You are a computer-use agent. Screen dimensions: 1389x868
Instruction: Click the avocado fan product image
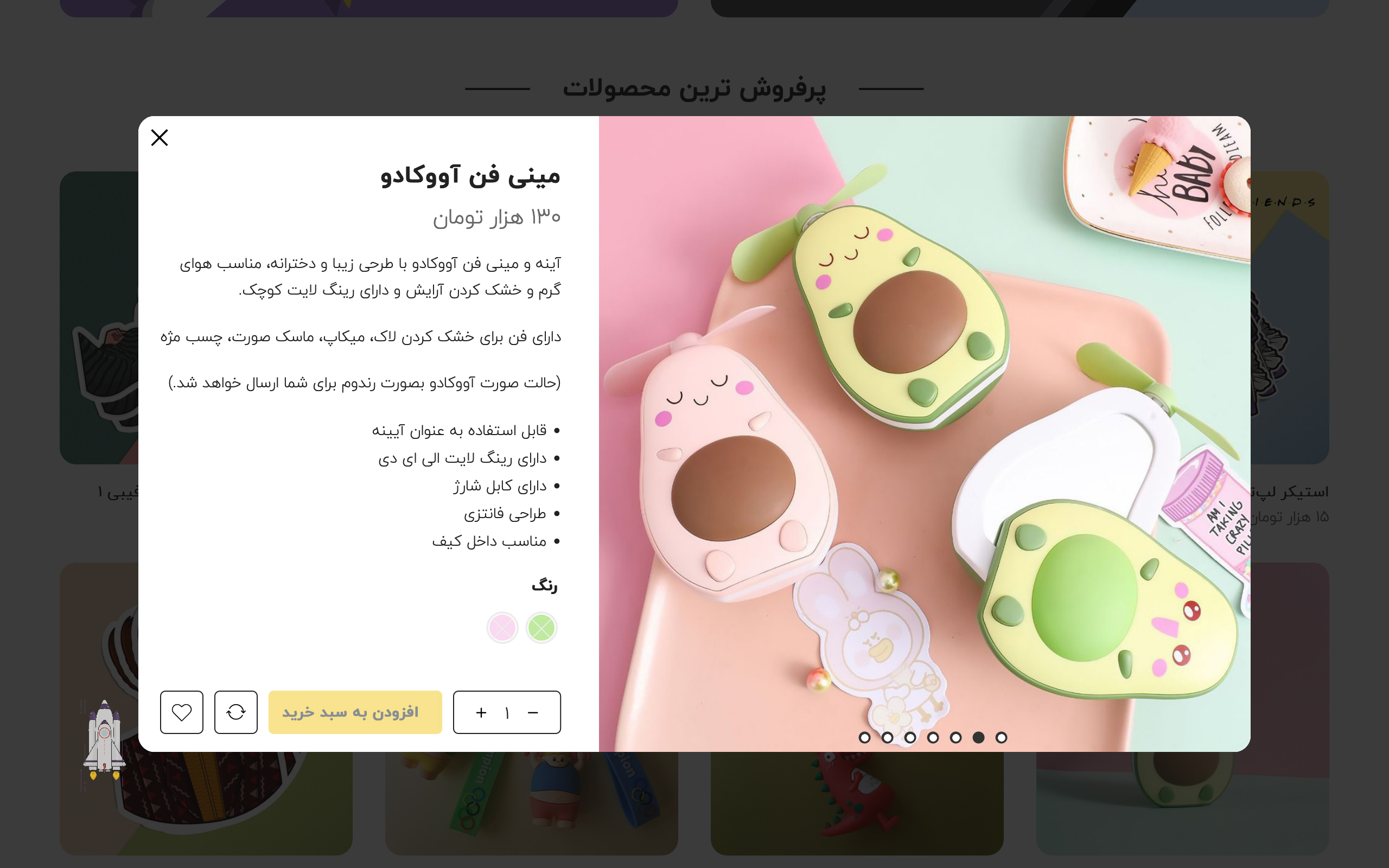click(x=924, y=434)
